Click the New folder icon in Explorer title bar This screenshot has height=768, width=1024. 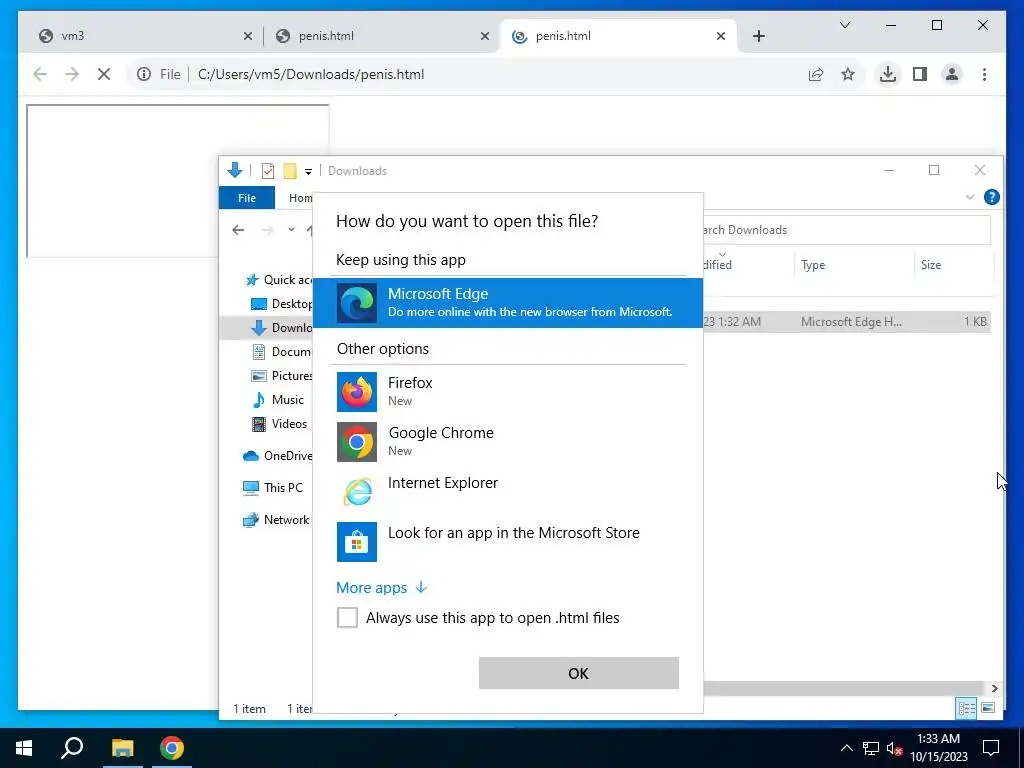click(290, 171)
